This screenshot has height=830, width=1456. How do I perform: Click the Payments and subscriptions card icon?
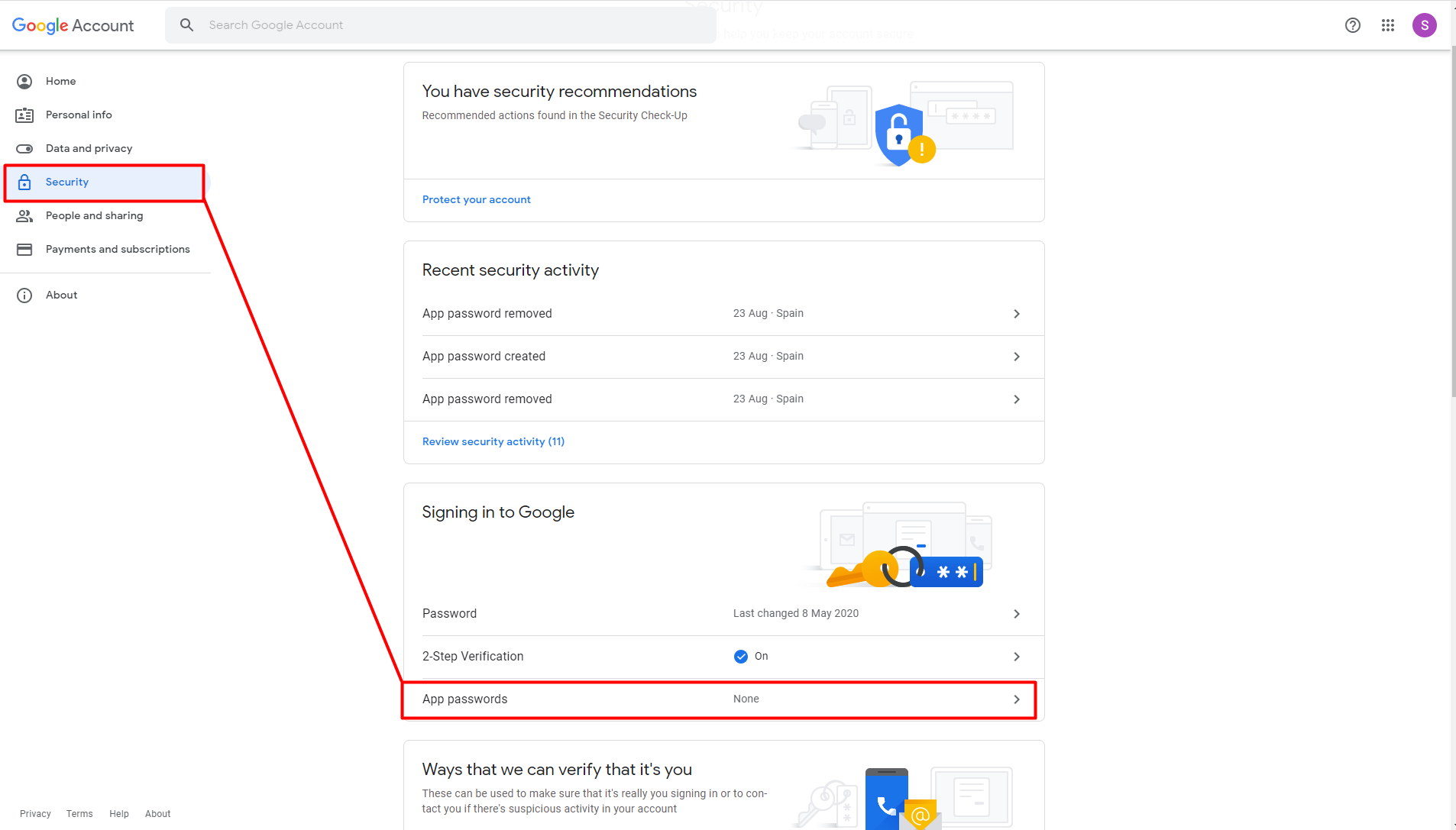24,250
